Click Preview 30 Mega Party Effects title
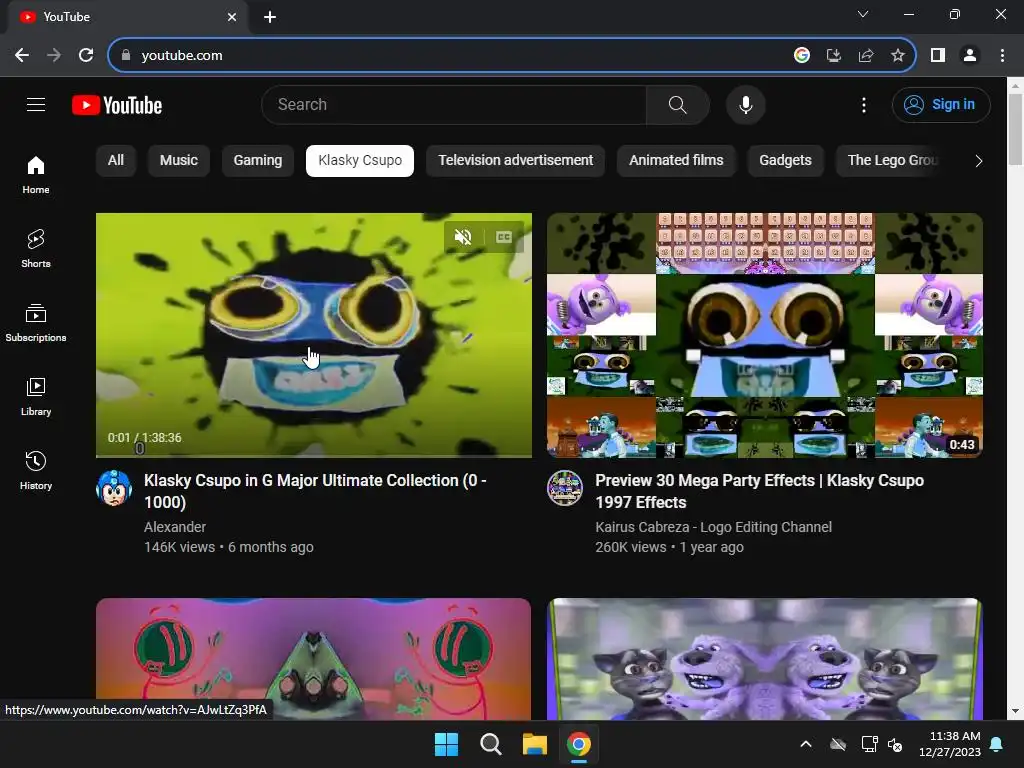Viewport: 1024px width, 768px height. pos(760,491)
